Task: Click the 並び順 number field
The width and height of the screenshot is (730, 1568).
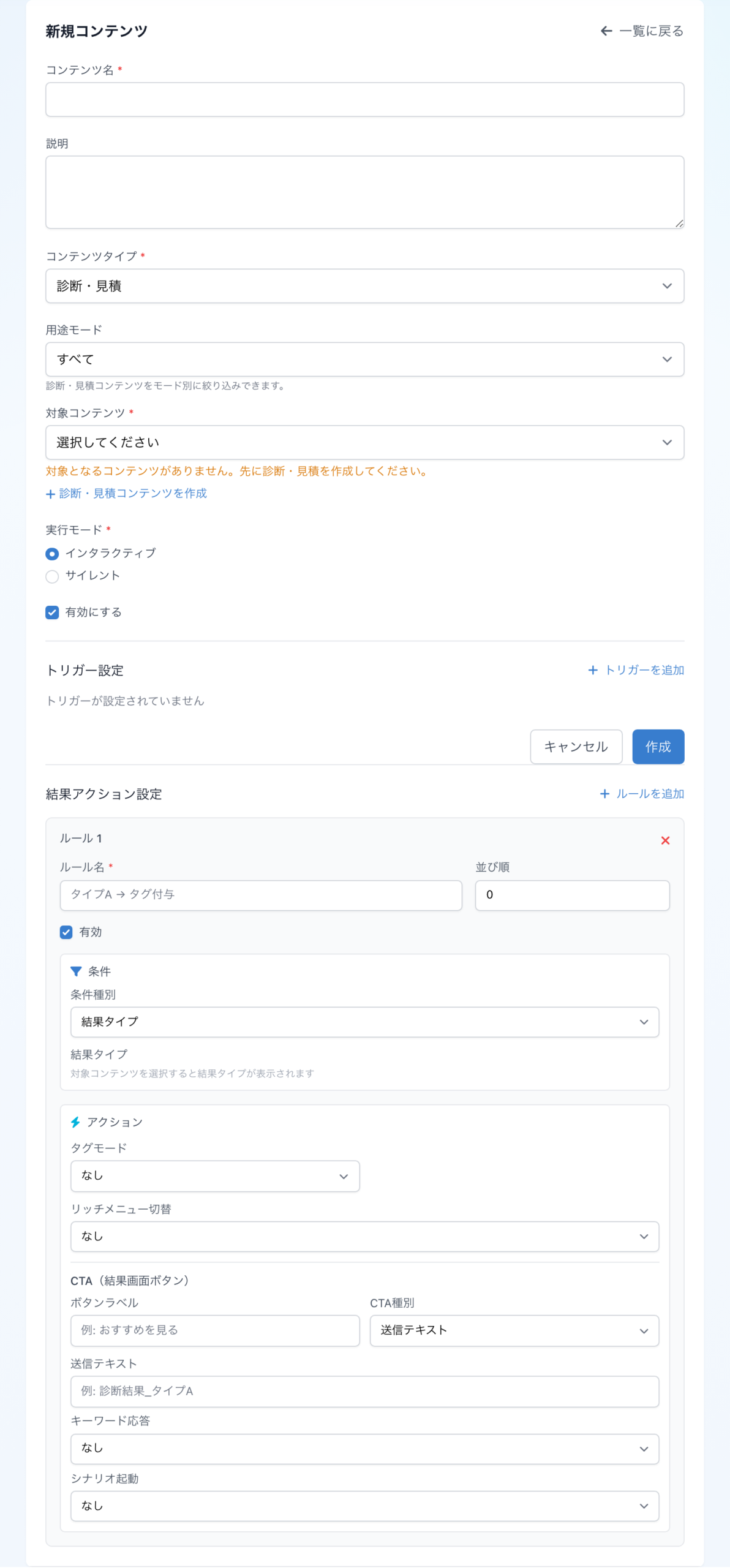Action: pos(573,895)
